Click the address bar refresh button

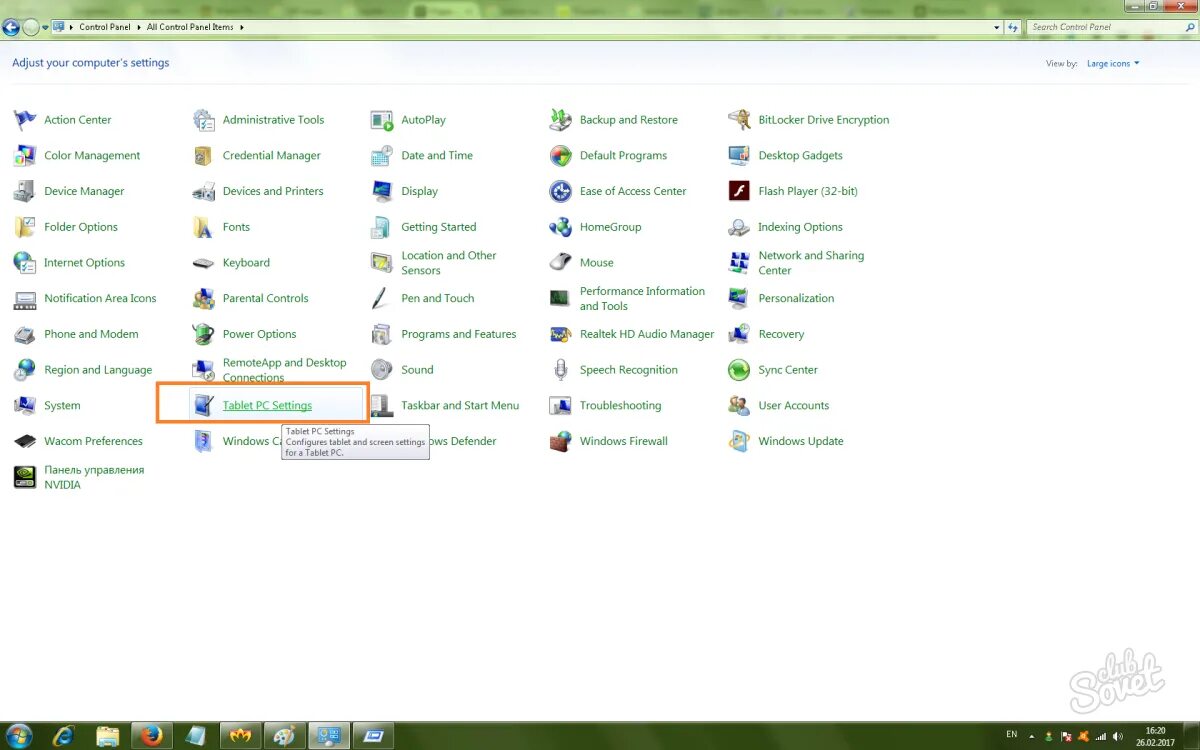coord(1013,27)
